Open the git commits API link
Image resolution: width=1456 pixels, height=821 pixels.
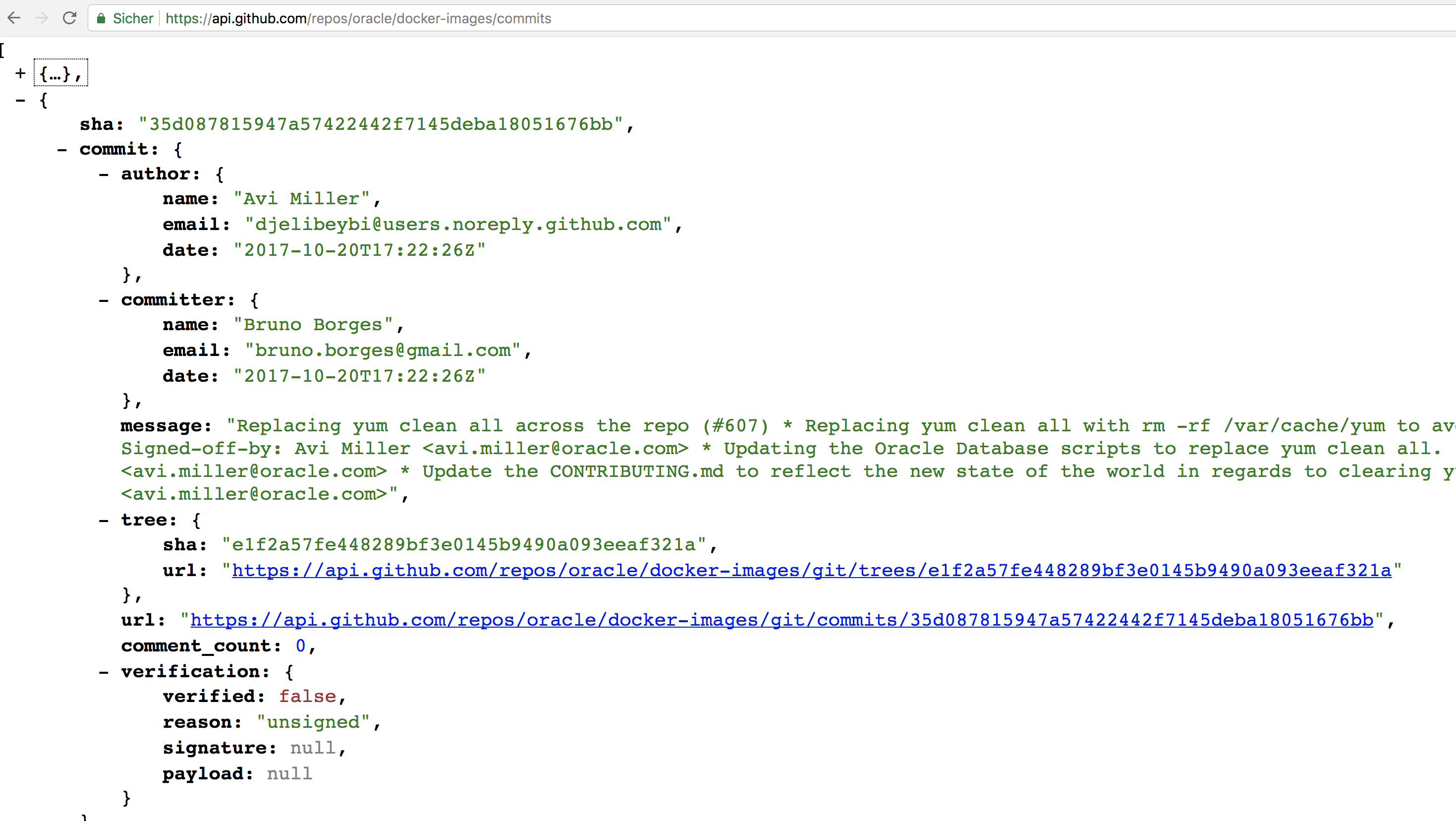click(x=781, y=620)
